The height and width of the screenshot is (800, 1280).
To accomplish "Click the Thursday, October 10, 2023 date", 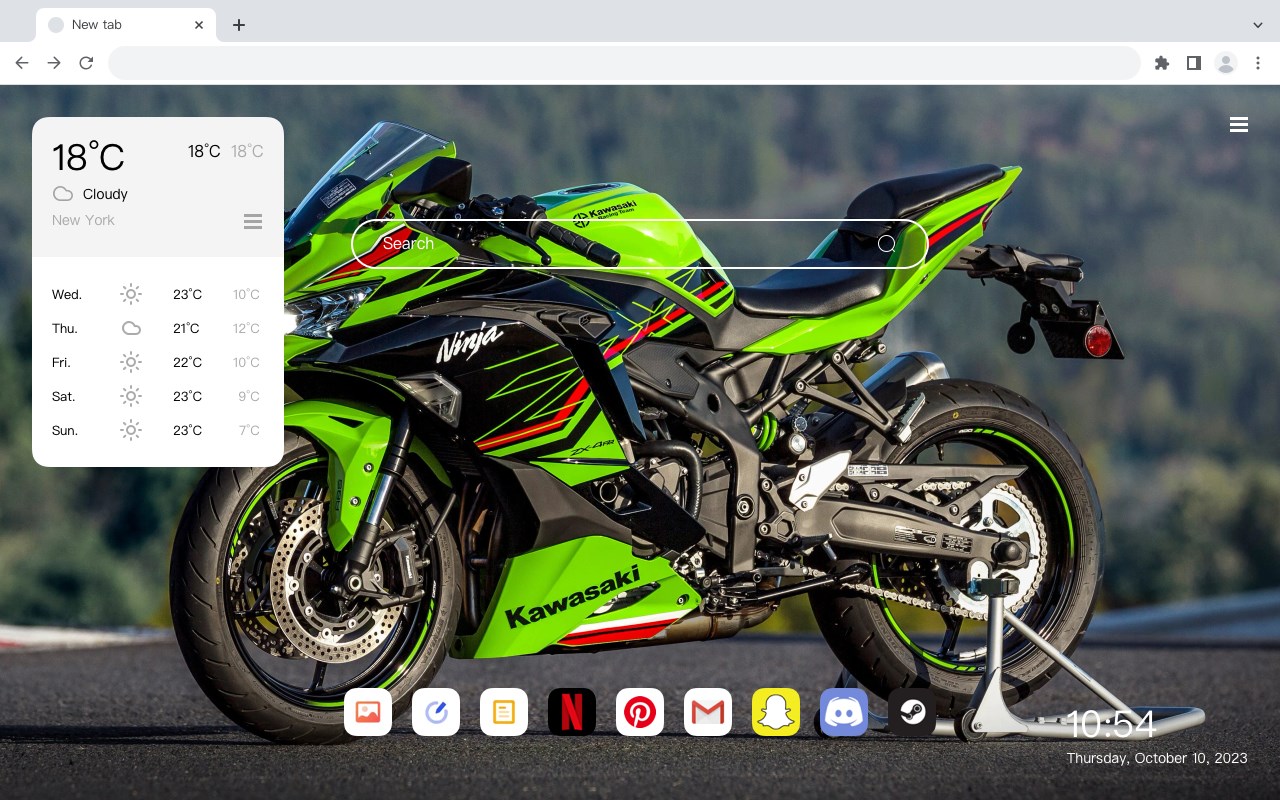I will coord(1157,758).
